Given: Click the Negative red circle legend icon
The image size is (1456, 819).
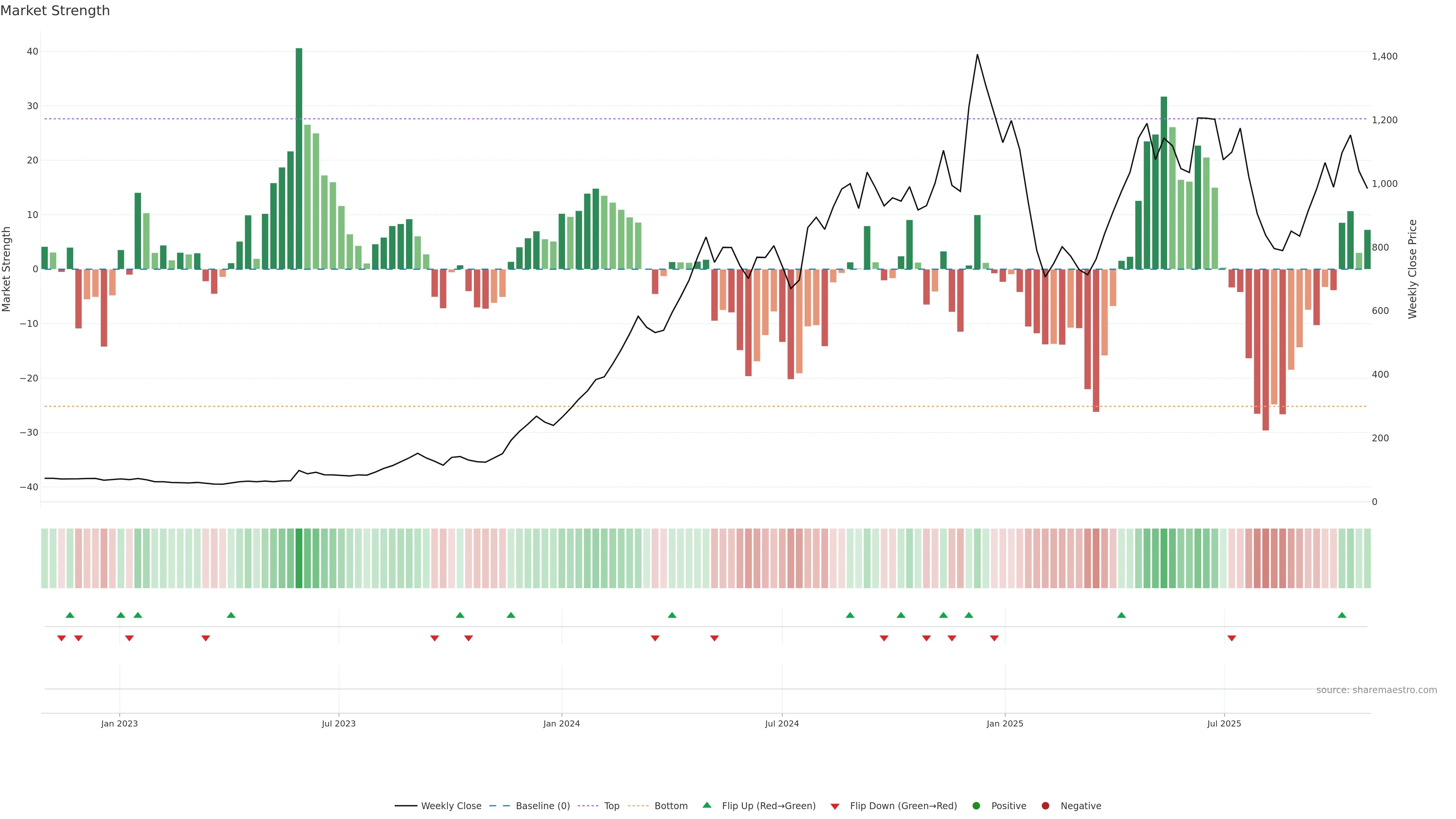Looking at the screenshot, I should point(1045,806).
